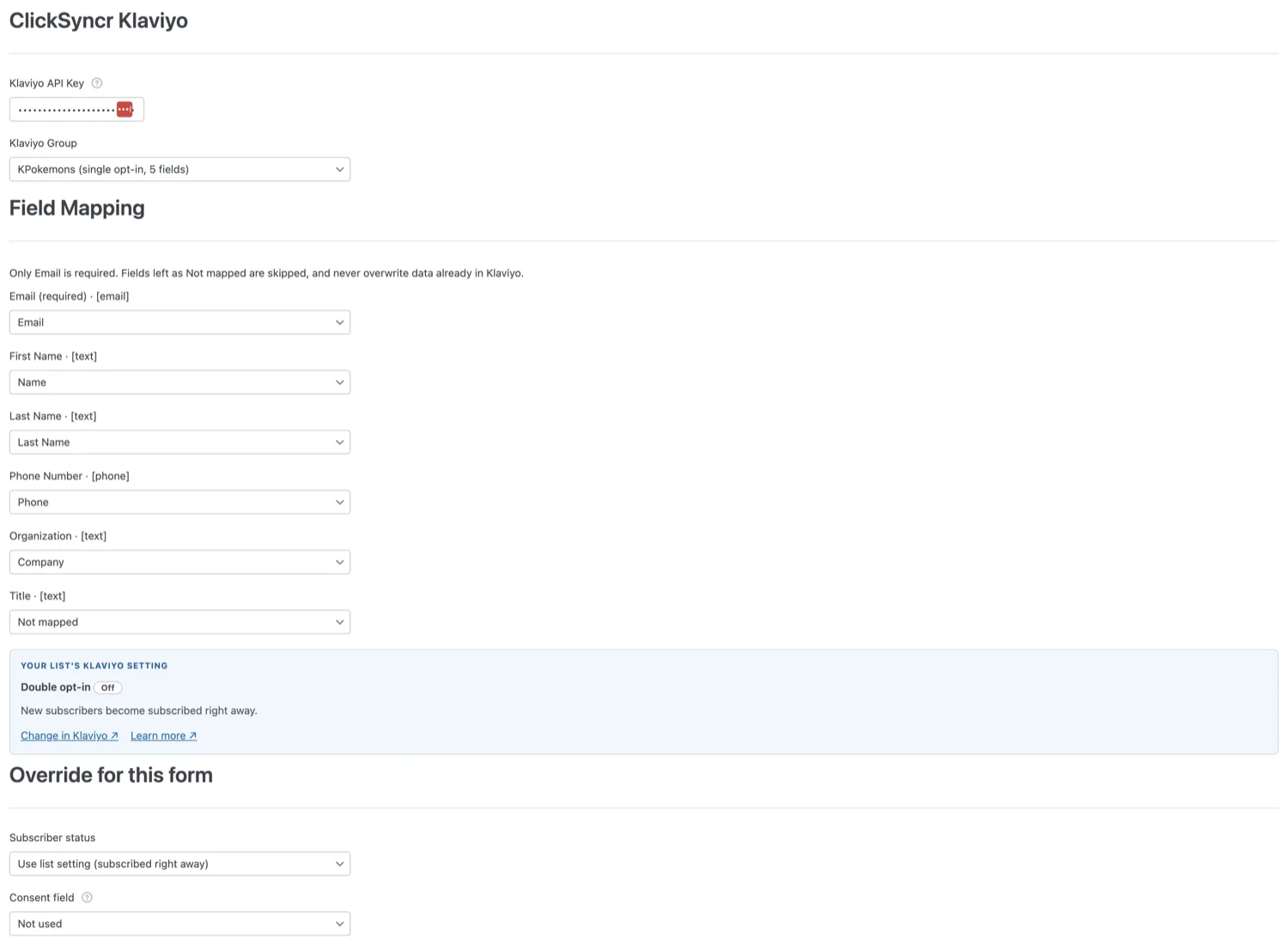The image size is (1288, 945).
Task: Click the First Name · [text] label
Action: coord(53,357)
